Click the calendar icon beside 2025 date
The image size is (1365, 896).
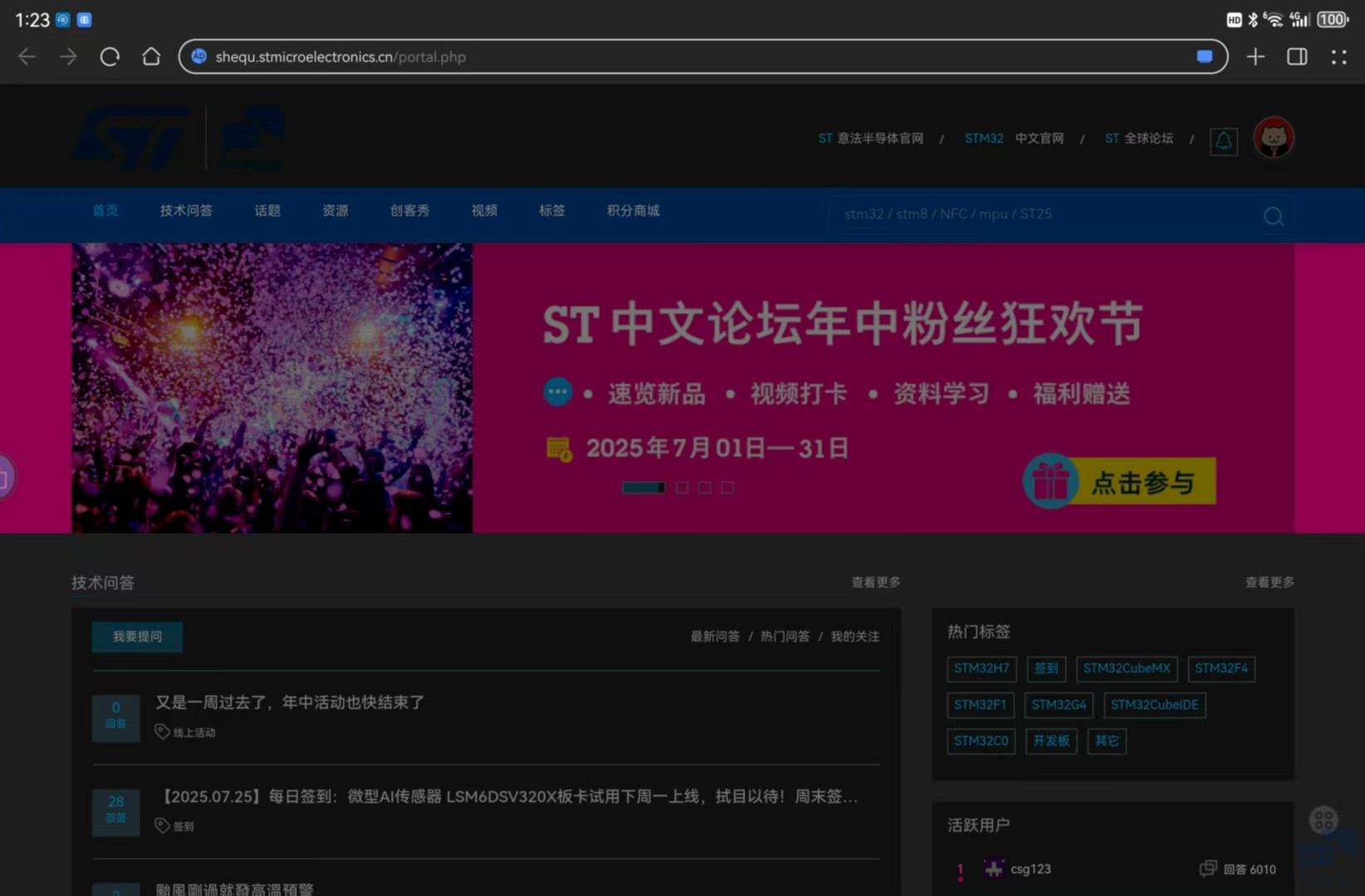coord(559,449)
